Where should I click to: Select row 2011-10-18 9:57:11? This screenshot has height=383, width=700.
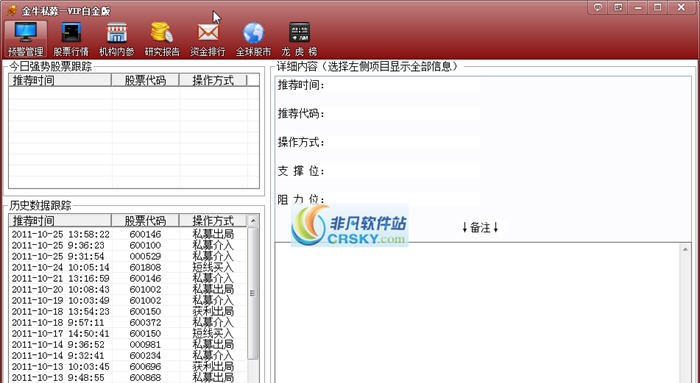(128, 322)
